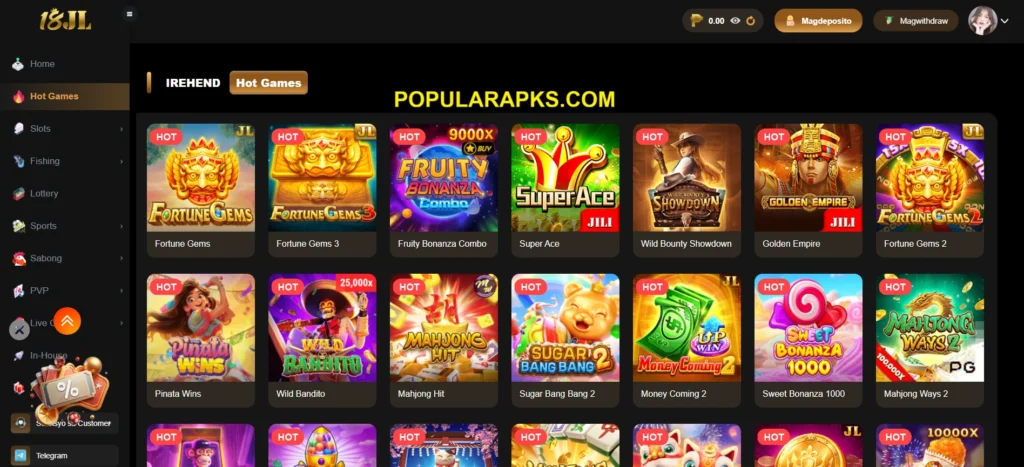Click the Magdeposito button

pos(818,21)
